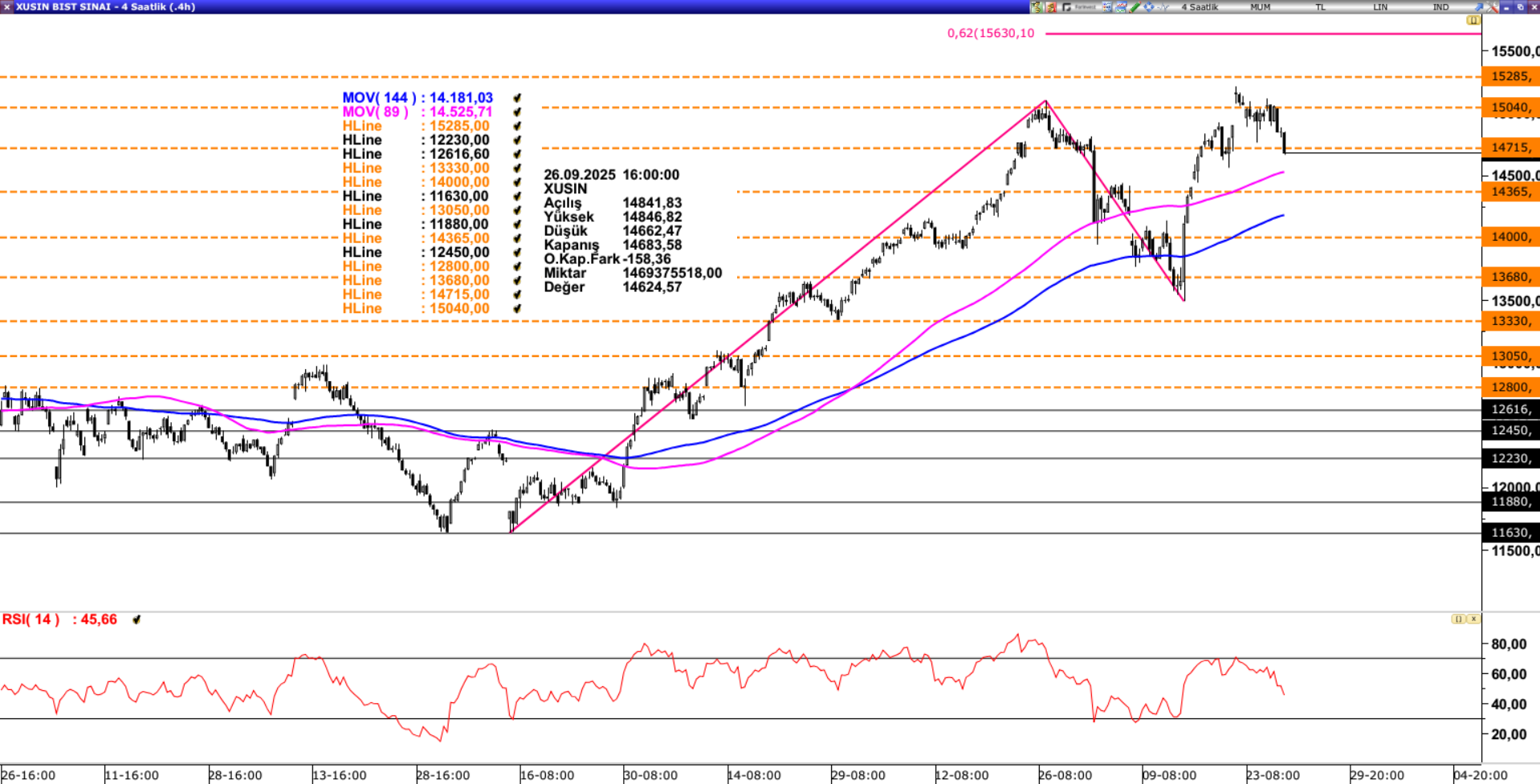Open the MUM chart type dropdown
Viewport: 1540px width, 784px height.
click(1261, 7)
